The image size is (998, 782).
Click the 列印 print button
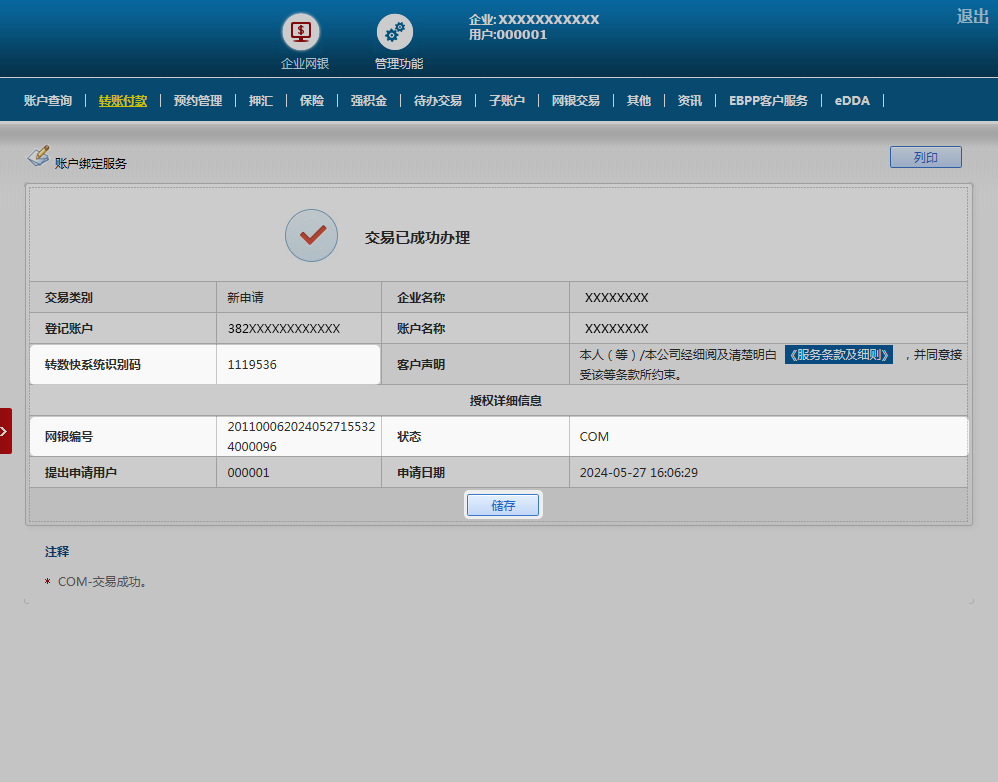[925, 157]
